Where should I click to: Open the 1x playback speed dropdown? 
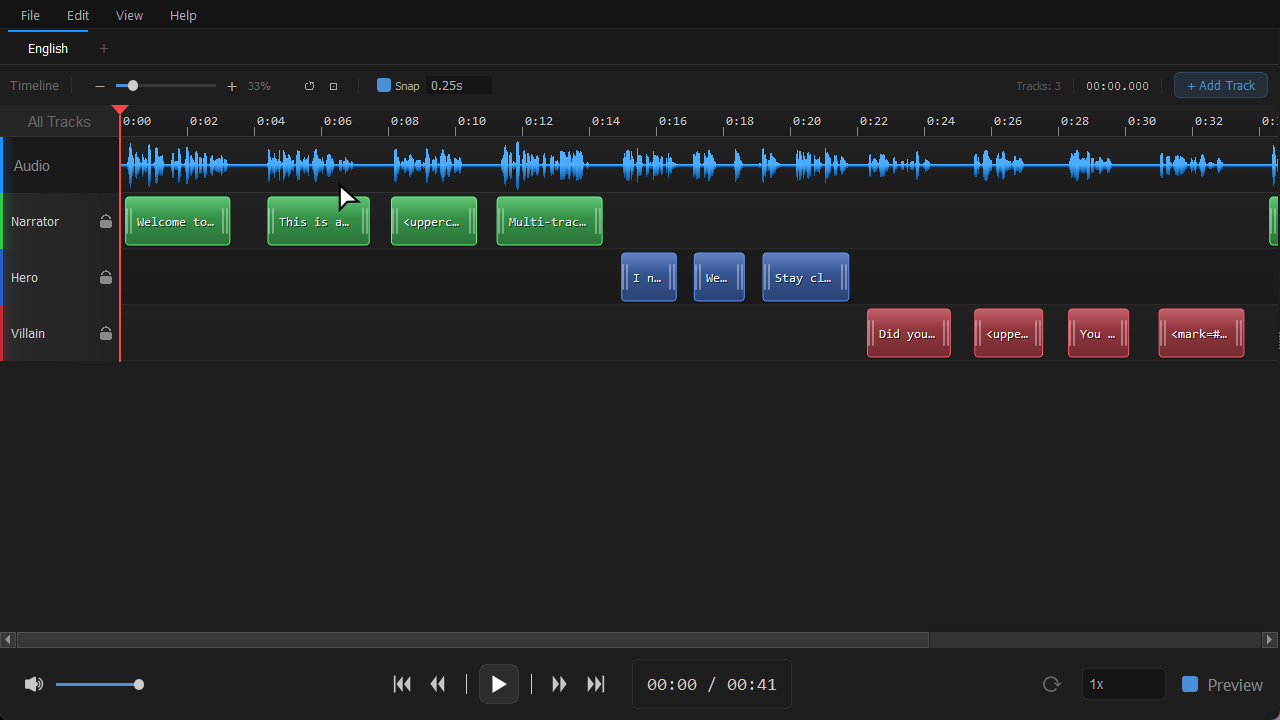pos(1124,684)
